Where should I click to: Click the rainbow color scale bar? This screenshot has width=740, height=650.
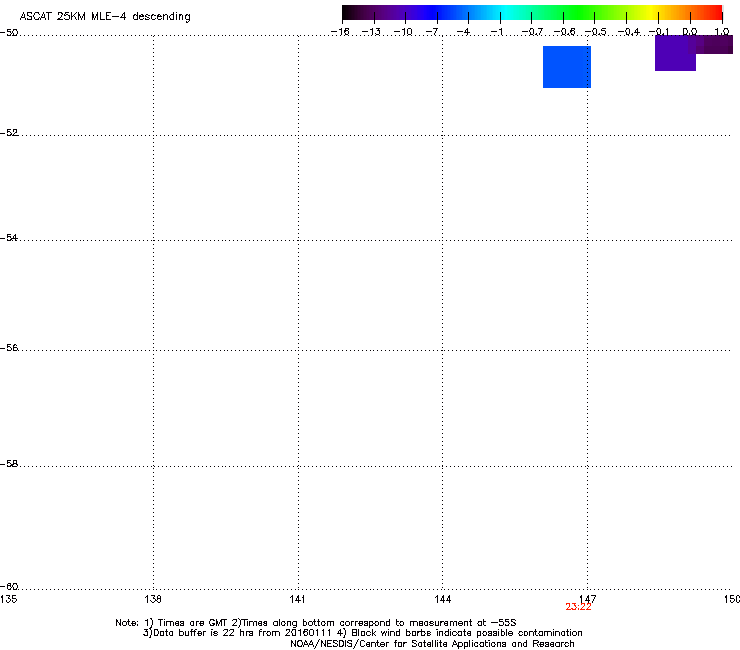click(x=532, y=13)
